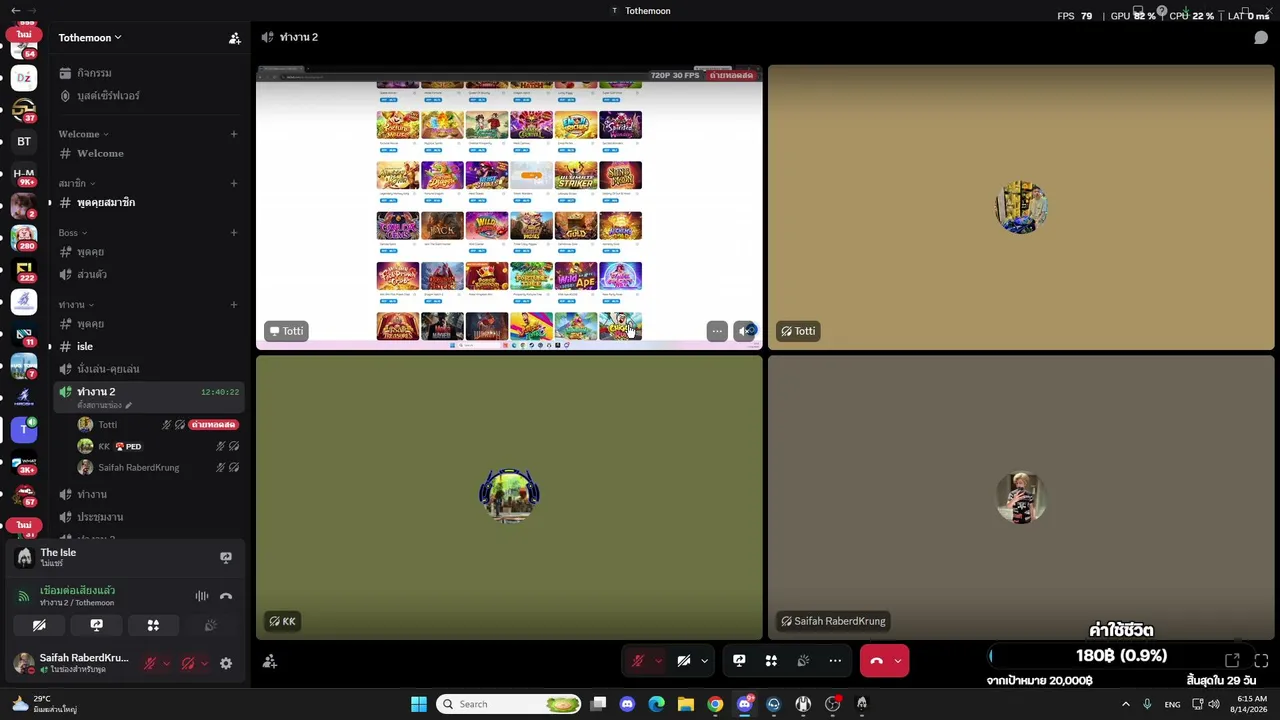Open microphone options in the call bar
This screenshot has height=720, width=1280.
point(657,661)
